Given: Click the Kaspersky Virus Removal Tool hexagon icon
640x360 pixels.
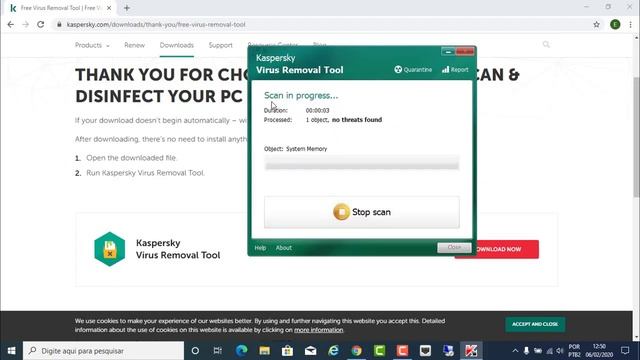Looking at the screenshot, I should point(109,249).
